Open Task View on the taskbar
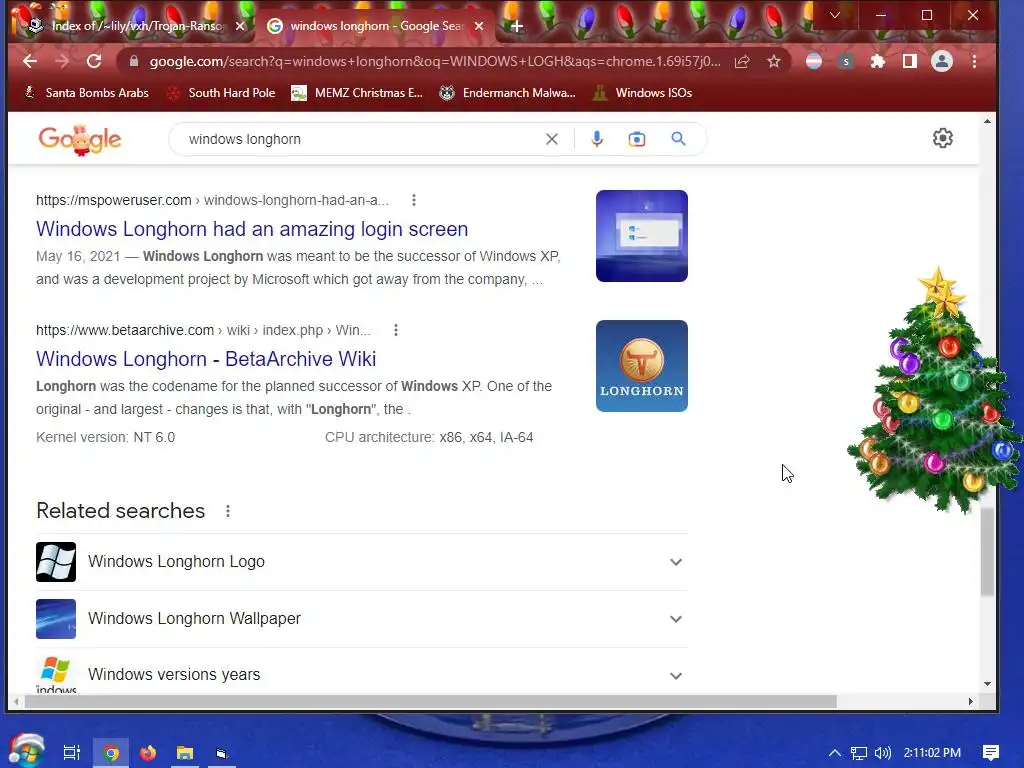The width and height of the screenshot is (1024, 768). coord(72,753)
